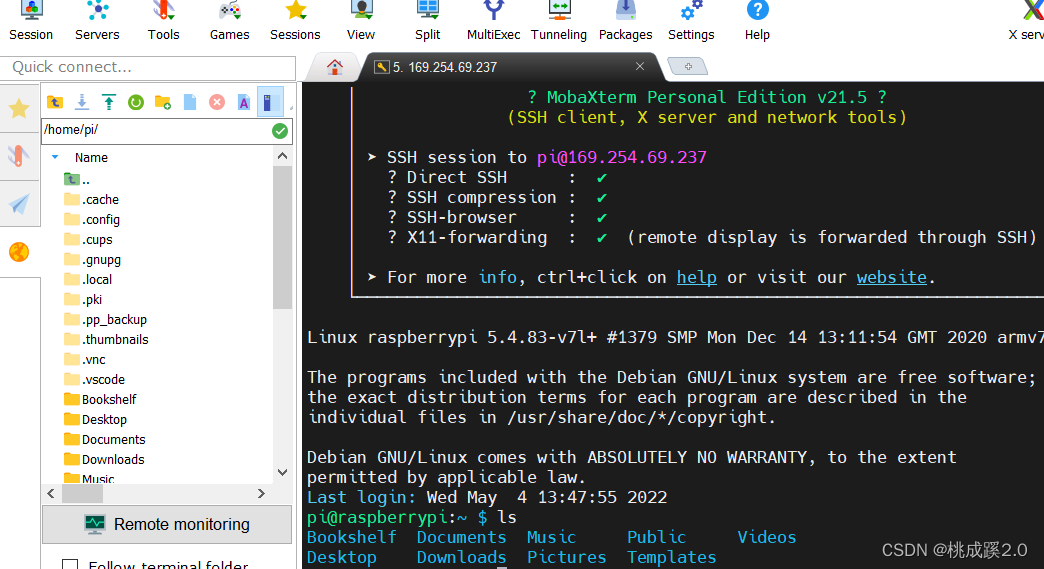Click file list scroll up arrow
The height and width of the screenshot is (569, 1044).
(282, 156)
